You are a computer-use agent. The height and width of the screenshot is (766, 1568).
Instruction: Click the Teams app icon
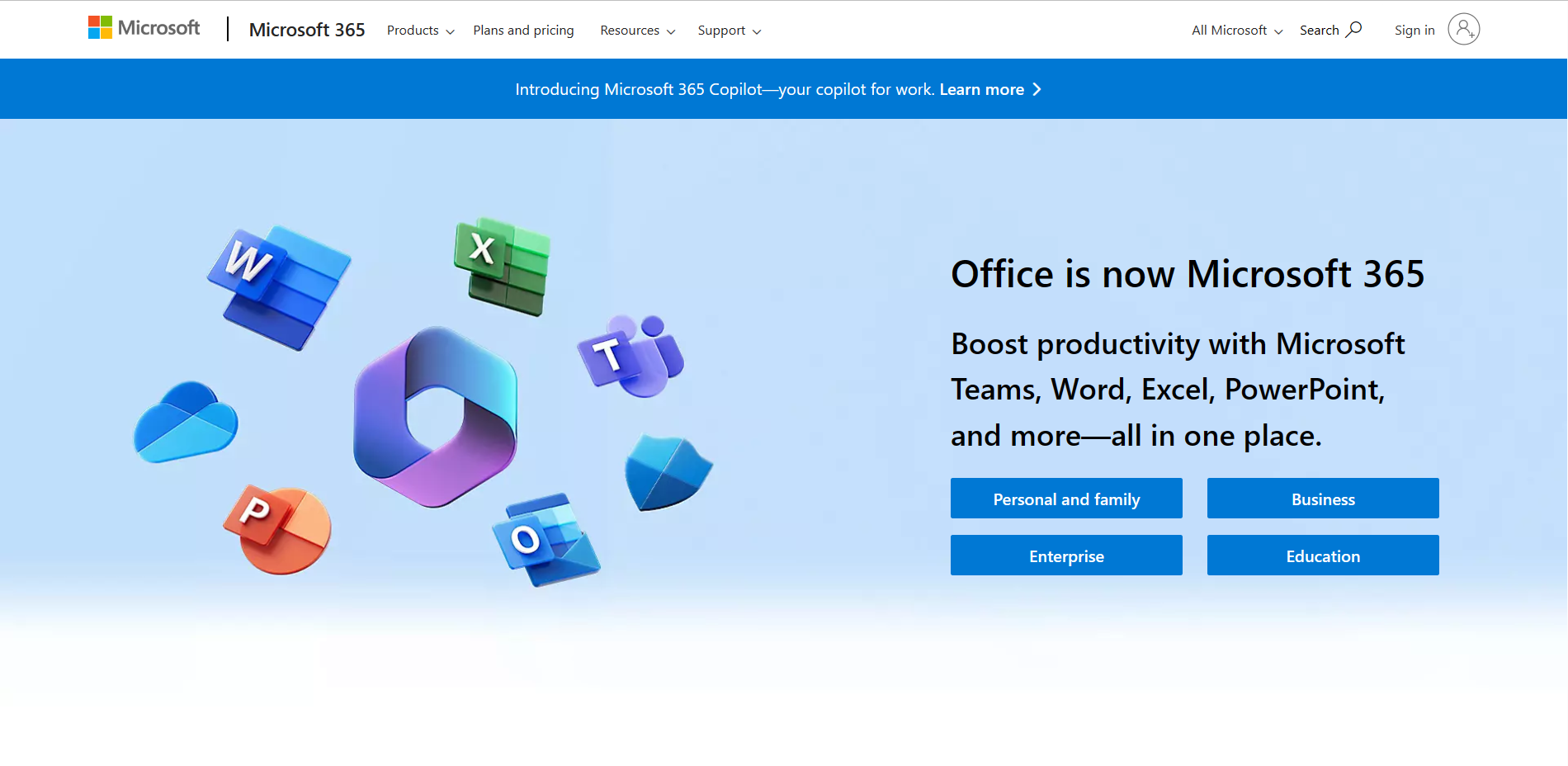[631, 356]
